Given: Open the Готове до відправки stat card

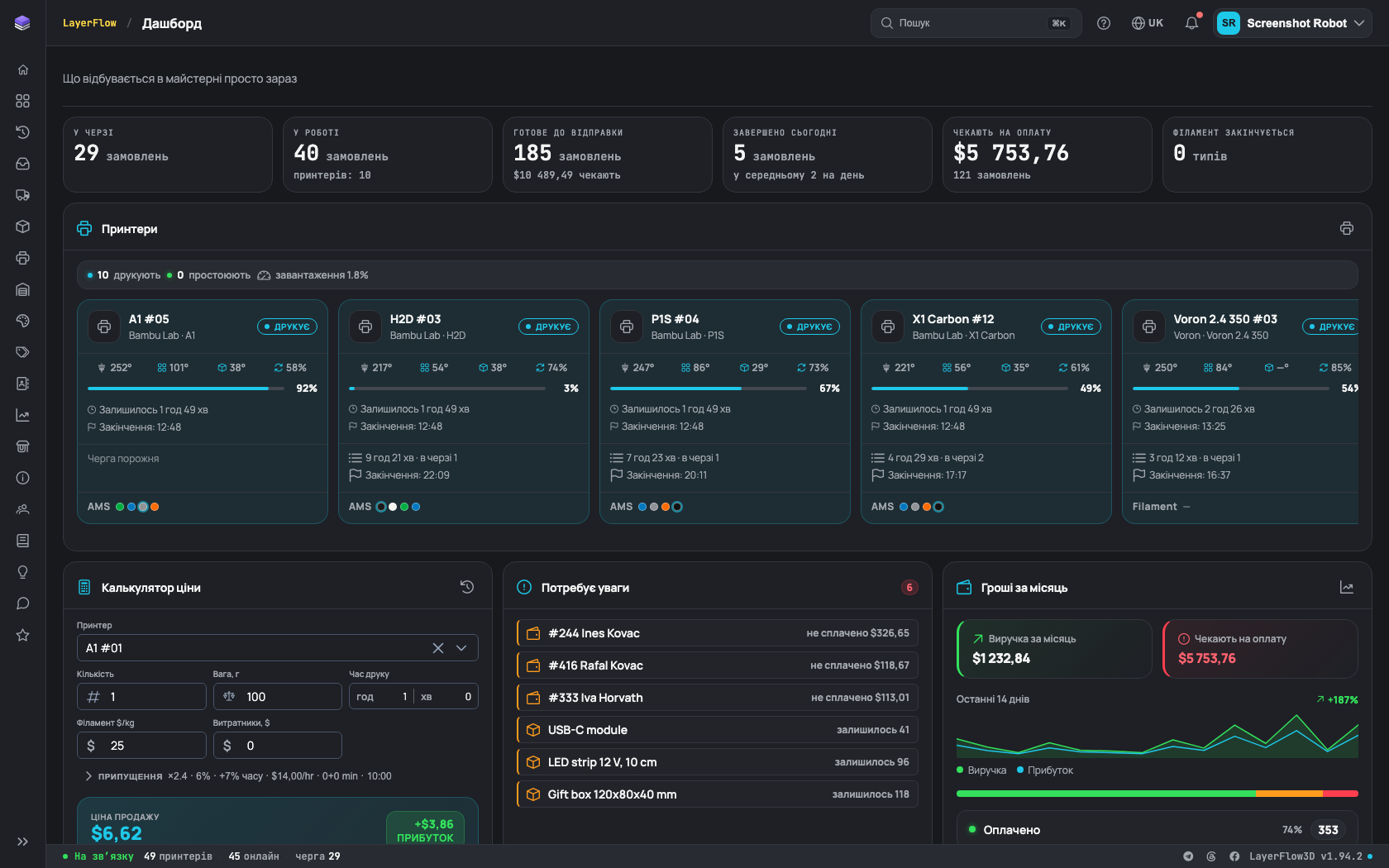Looking at the screenshot, I should point(608,155).
